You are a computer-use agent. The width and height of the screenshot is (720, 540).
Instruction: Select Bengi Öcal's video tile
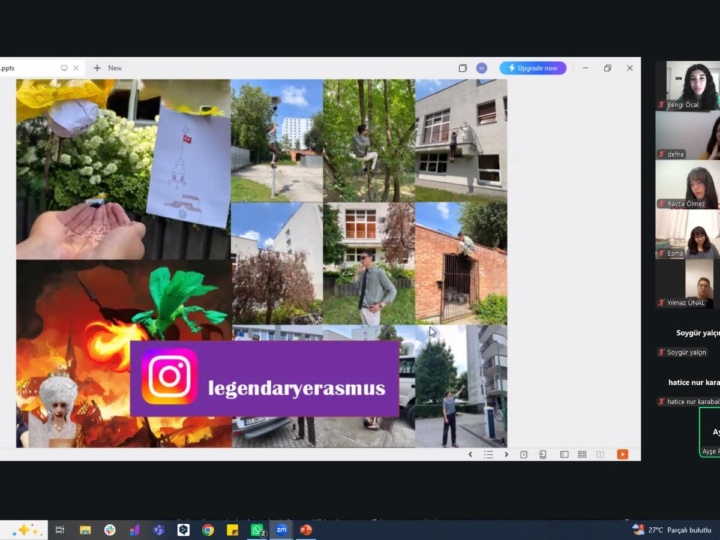tap(687, 85)
